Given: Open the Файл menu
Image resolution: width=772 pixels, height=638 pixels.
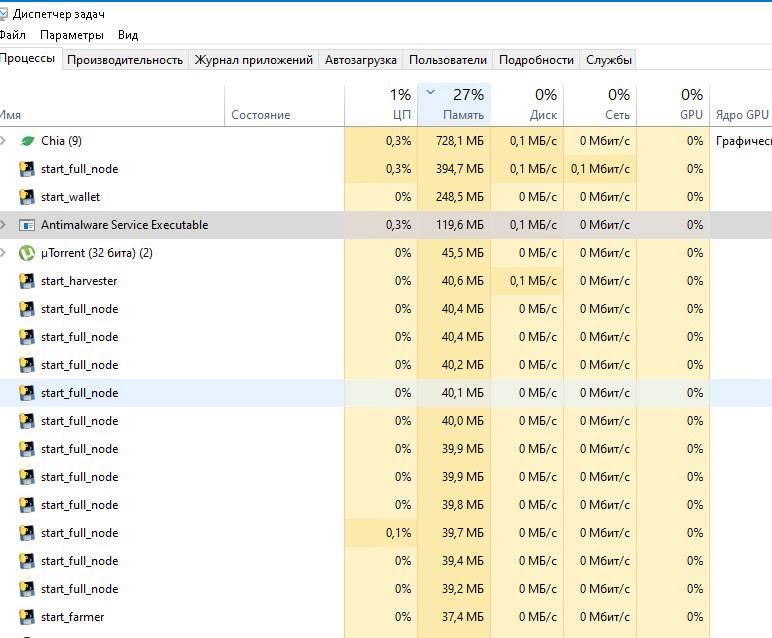Looking at the screenshot, I should tap(13, 35).
